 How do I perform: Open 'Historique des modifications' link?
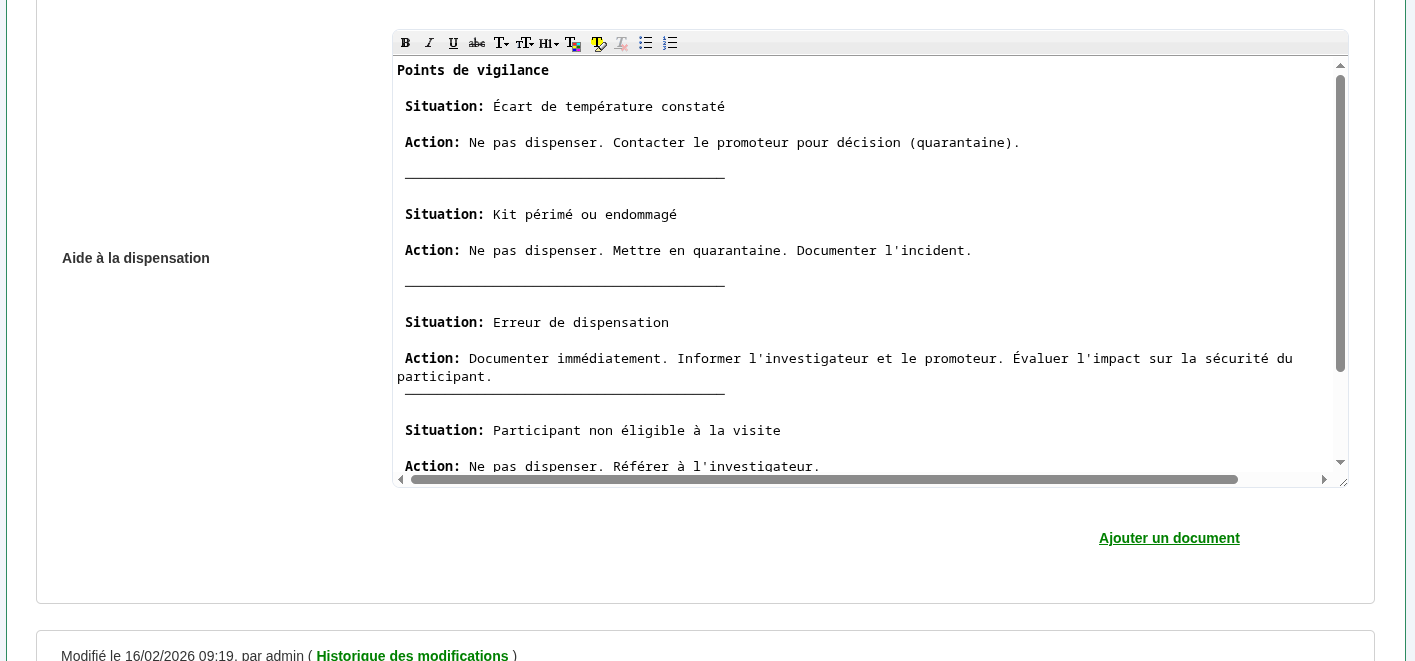click(412, 655)
